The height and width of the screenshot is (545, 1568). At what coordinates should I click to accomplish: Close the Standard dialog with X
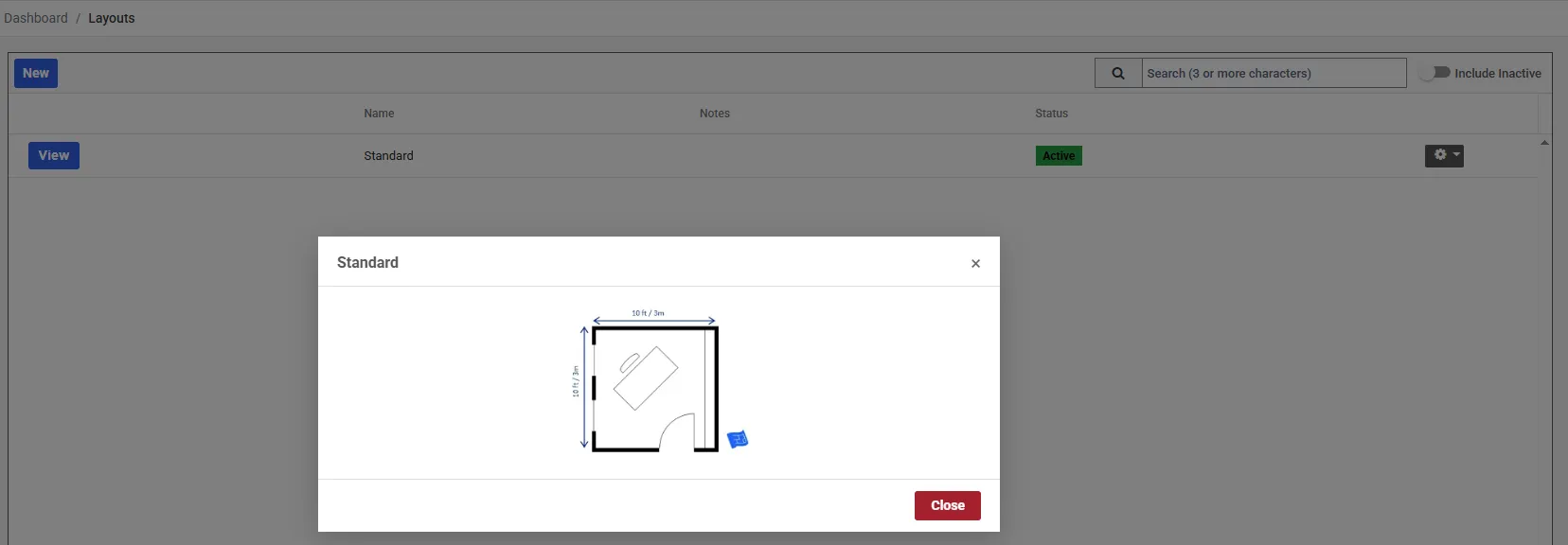click(x=975, y=263)
